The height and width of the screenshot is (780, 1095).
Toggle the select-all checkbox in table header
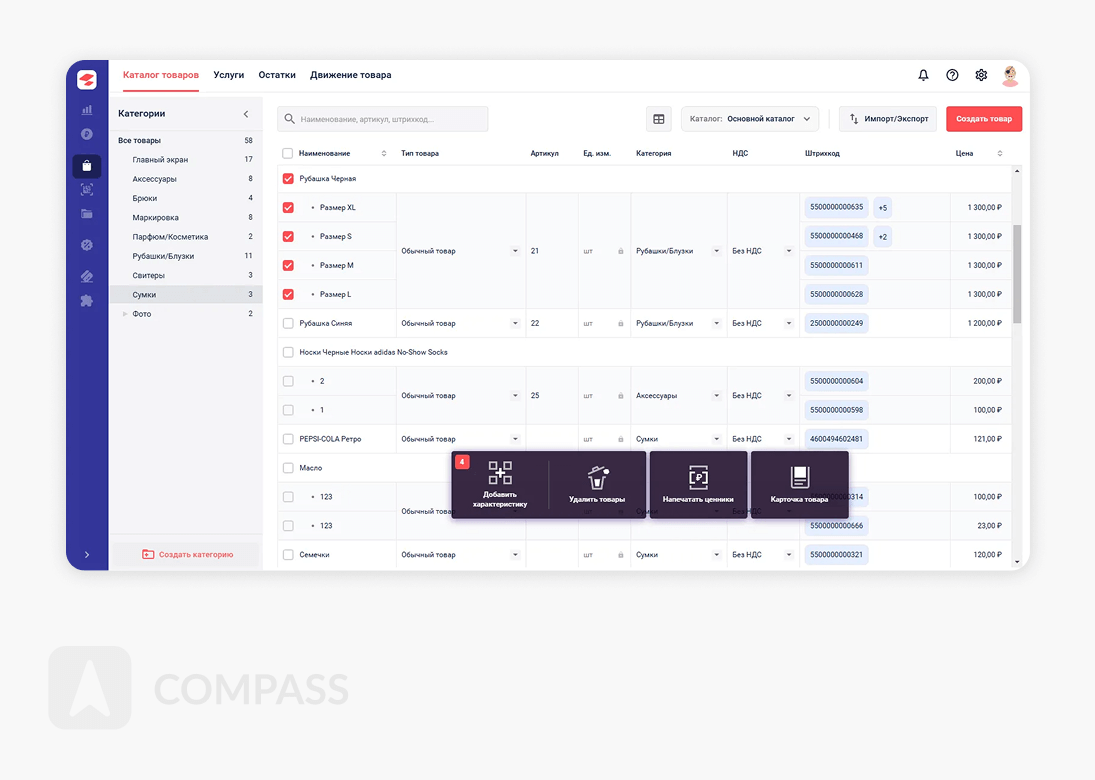[x=288, y=154]
